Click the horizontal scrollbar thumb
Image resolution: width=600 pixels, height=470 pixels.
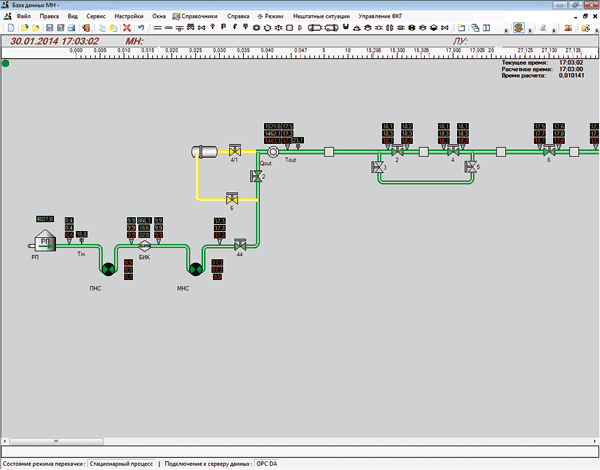click(x=56, y=441)
